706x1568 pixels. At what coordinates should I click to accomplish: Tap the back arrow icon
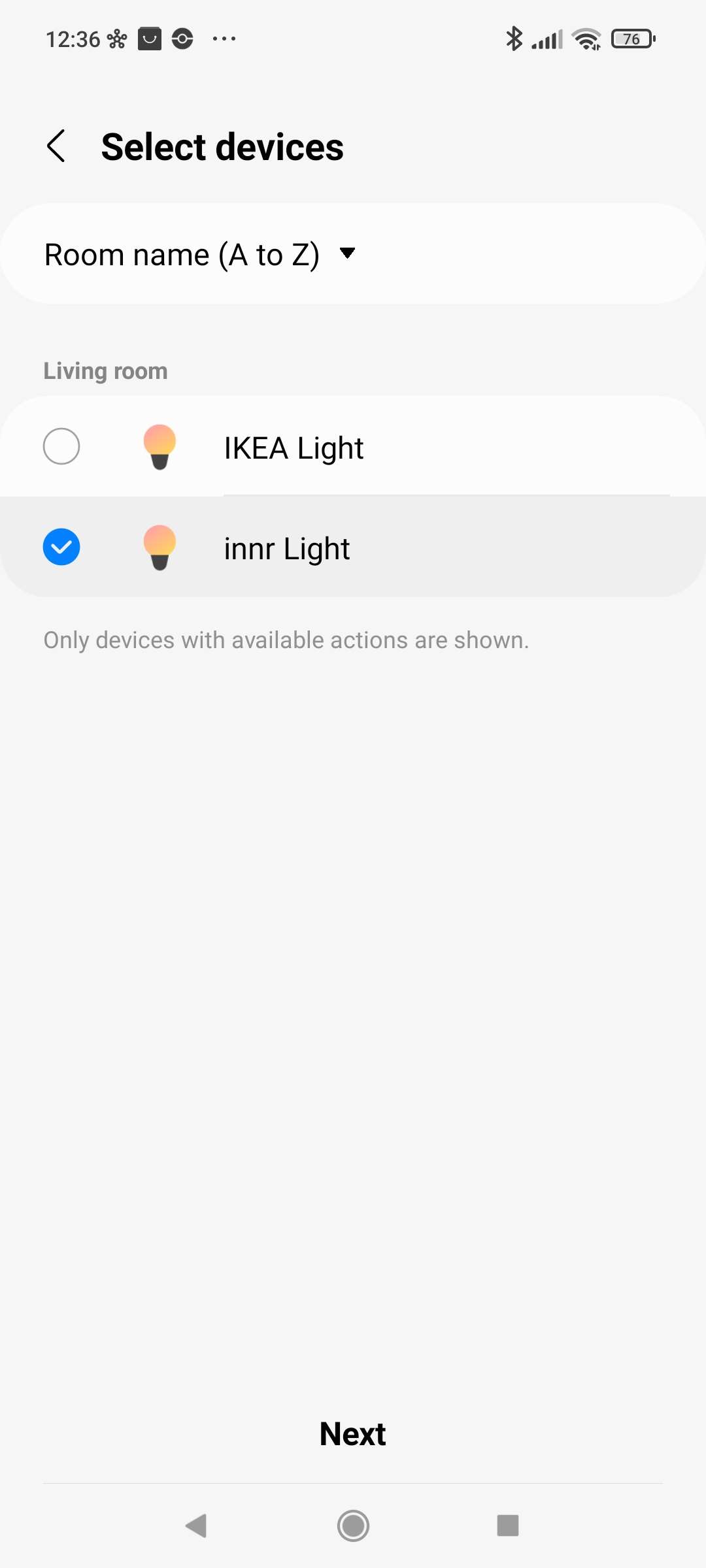click(x=57, y=146)
